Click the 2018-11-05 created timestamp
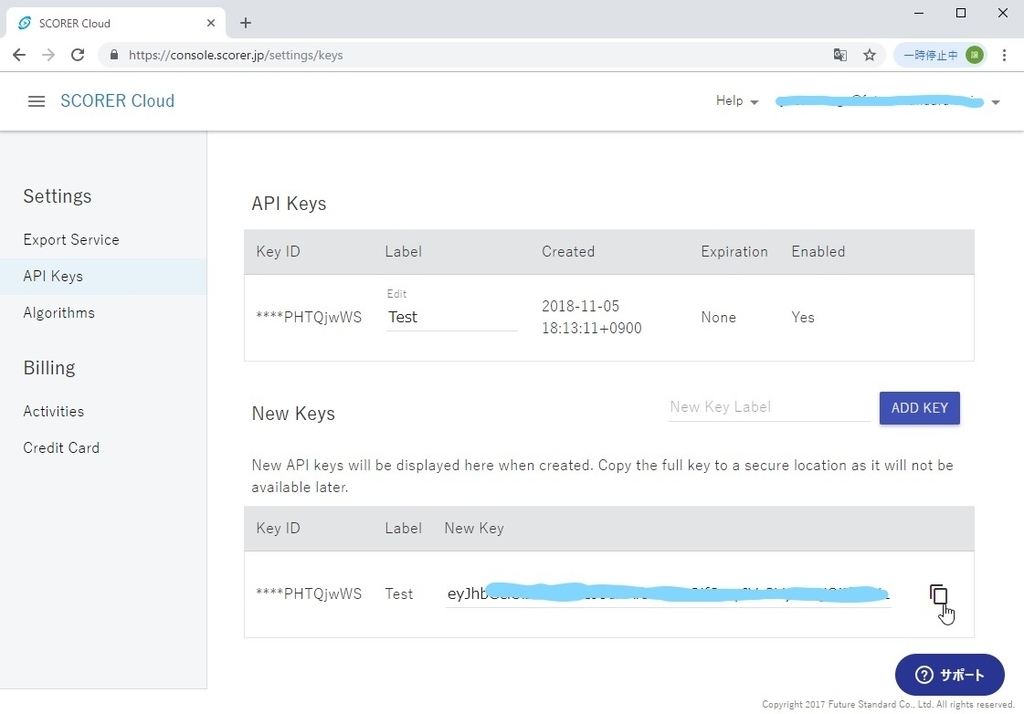1024x714 pixels. (592, 317)
